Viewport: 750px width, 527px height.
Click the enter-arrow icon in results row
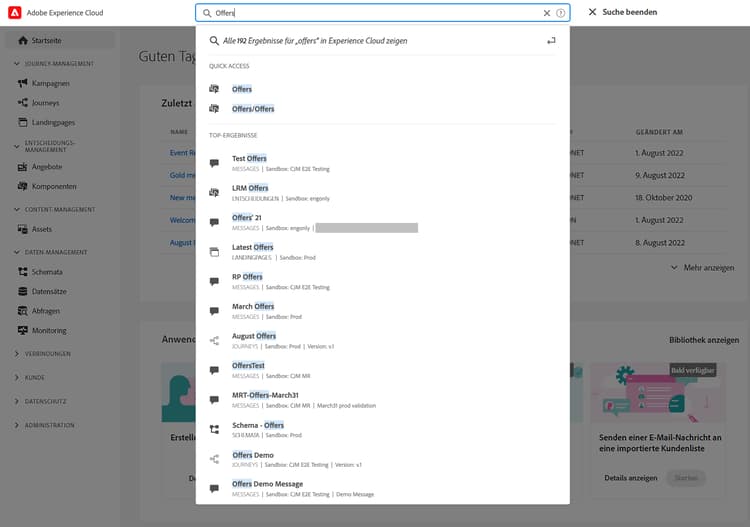[551, 41]
